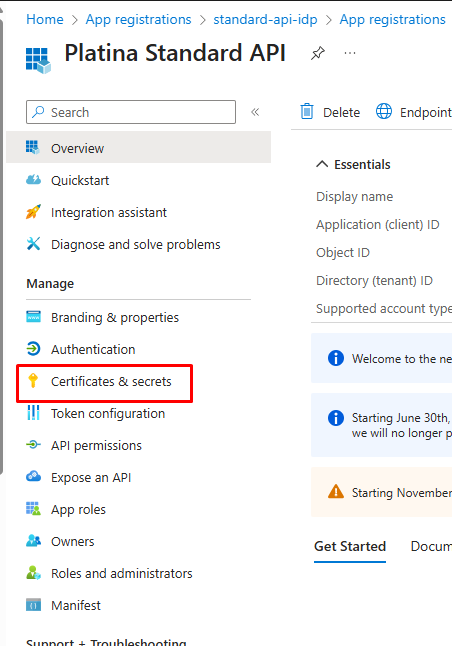This screenshot has width=452, height=646.
Task: Collapse the Essentials section
Action: coord(322,164)
